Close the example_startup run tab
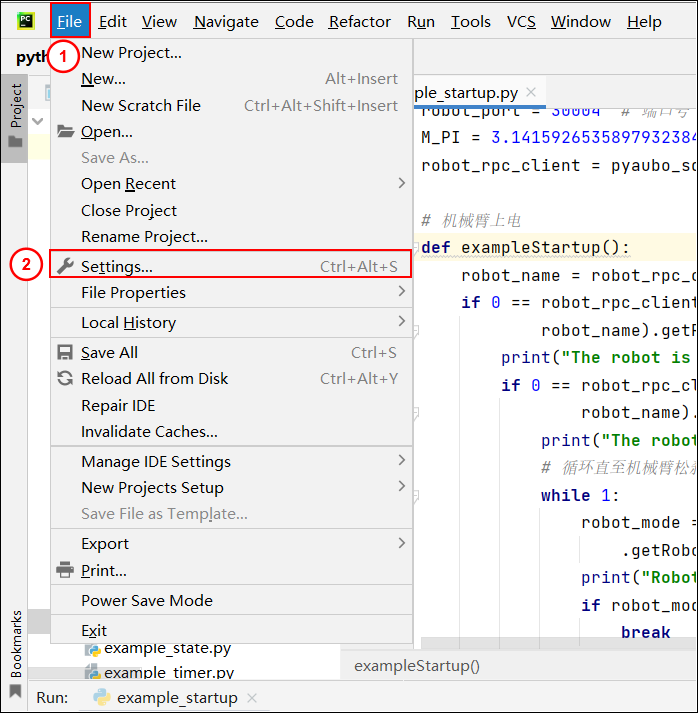 252,698
